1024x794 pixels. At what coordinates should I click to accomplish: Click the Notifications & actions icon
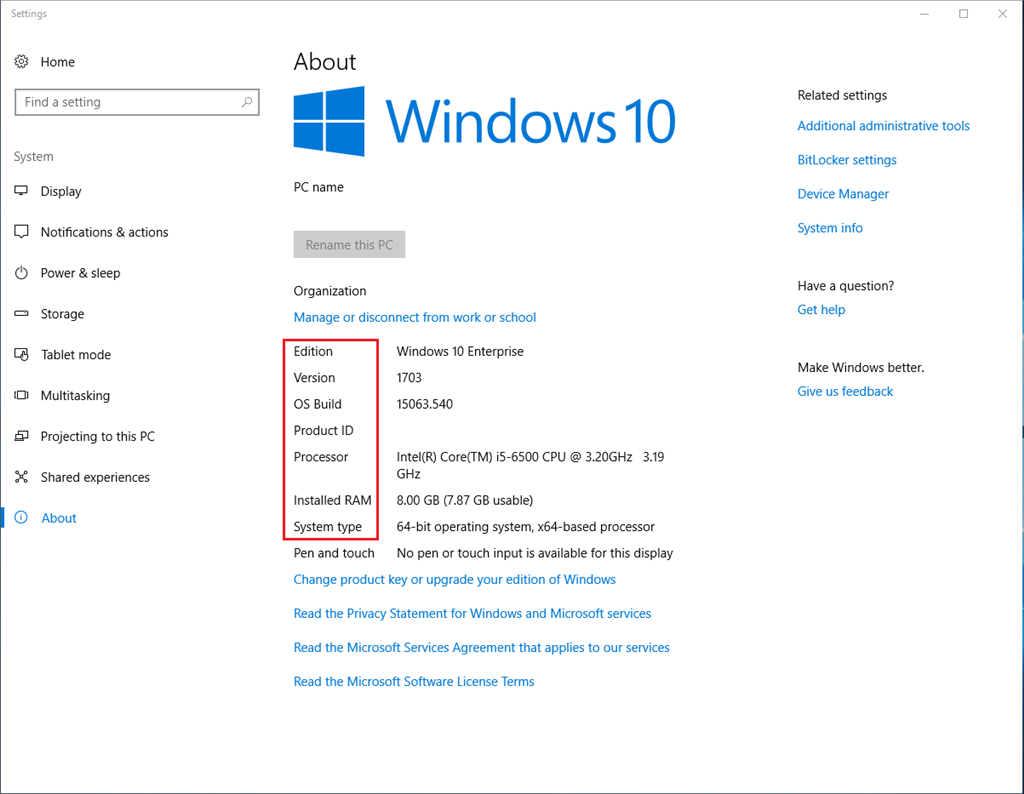pyautogui.click(x=22, y=232)
